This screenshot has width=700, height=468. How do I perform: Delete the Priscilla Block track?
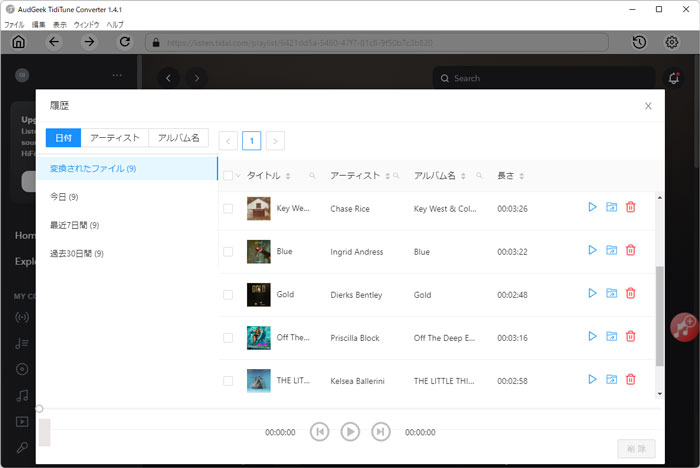click(630, 336)
